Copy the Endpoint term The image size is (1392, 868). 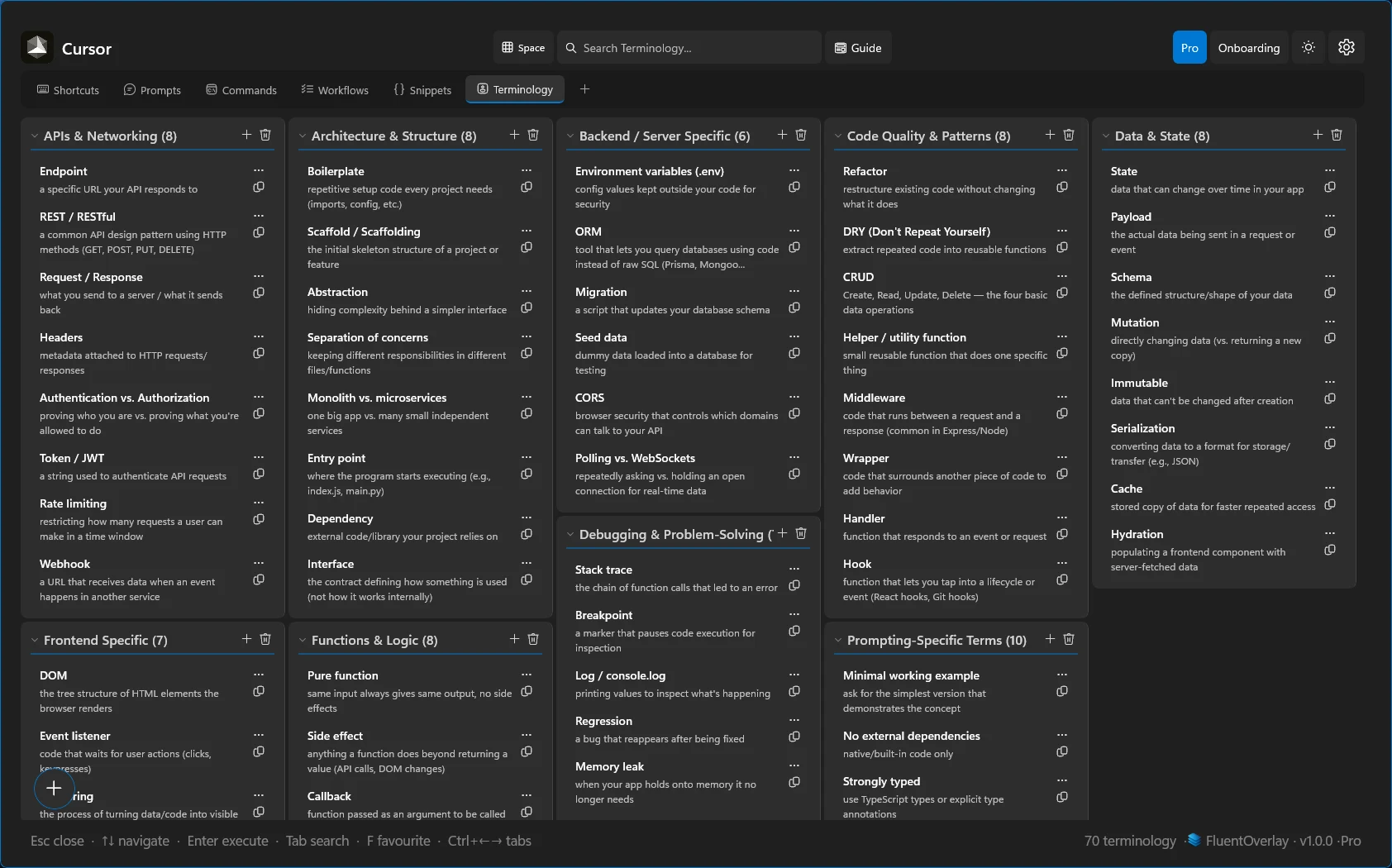(x=258, y=188)
